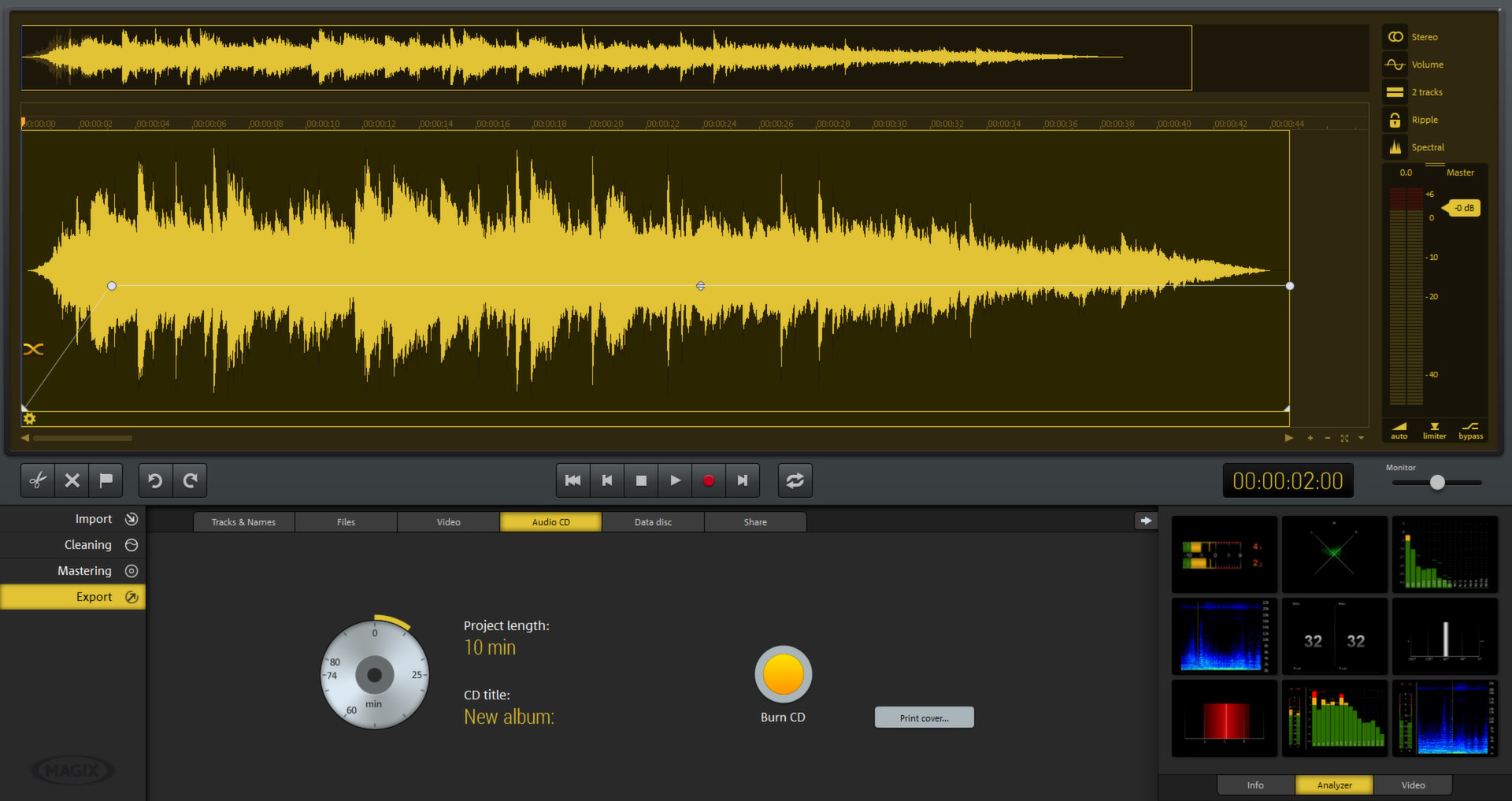Toggle the master limiter
The image size is (1512, 801).
click(x=1434, y=430)
